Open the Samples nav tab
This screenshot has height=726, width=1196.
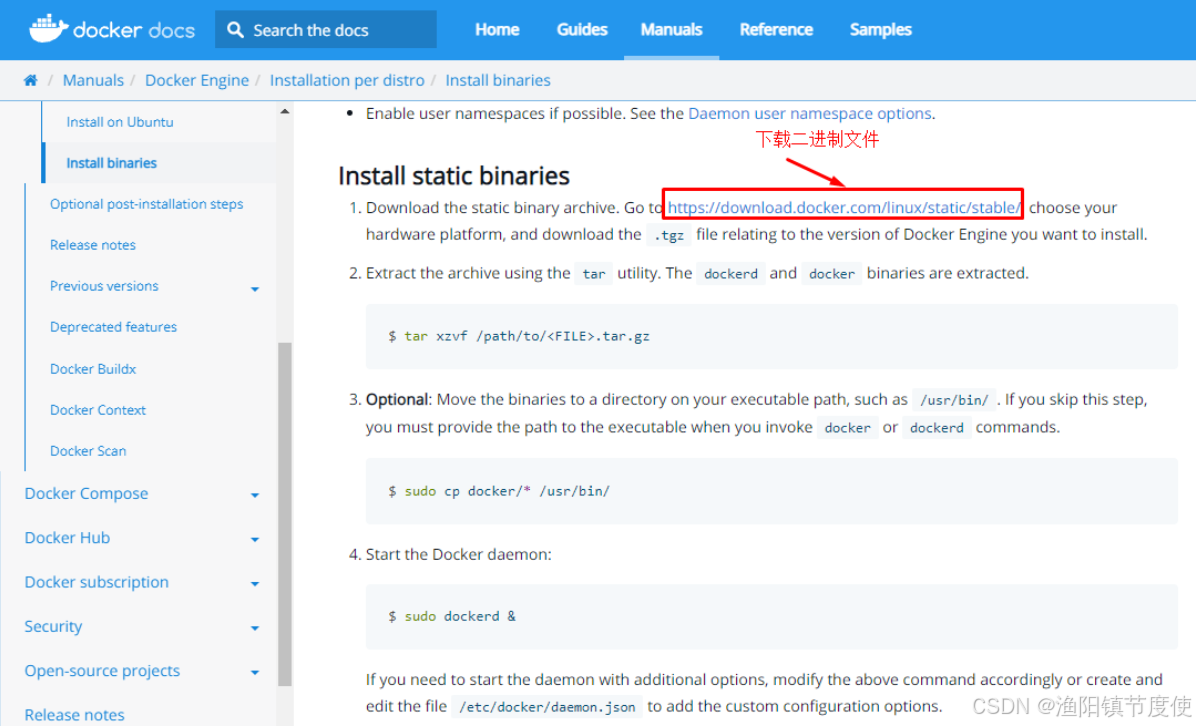pyautogui.click(x=880, y=30)
